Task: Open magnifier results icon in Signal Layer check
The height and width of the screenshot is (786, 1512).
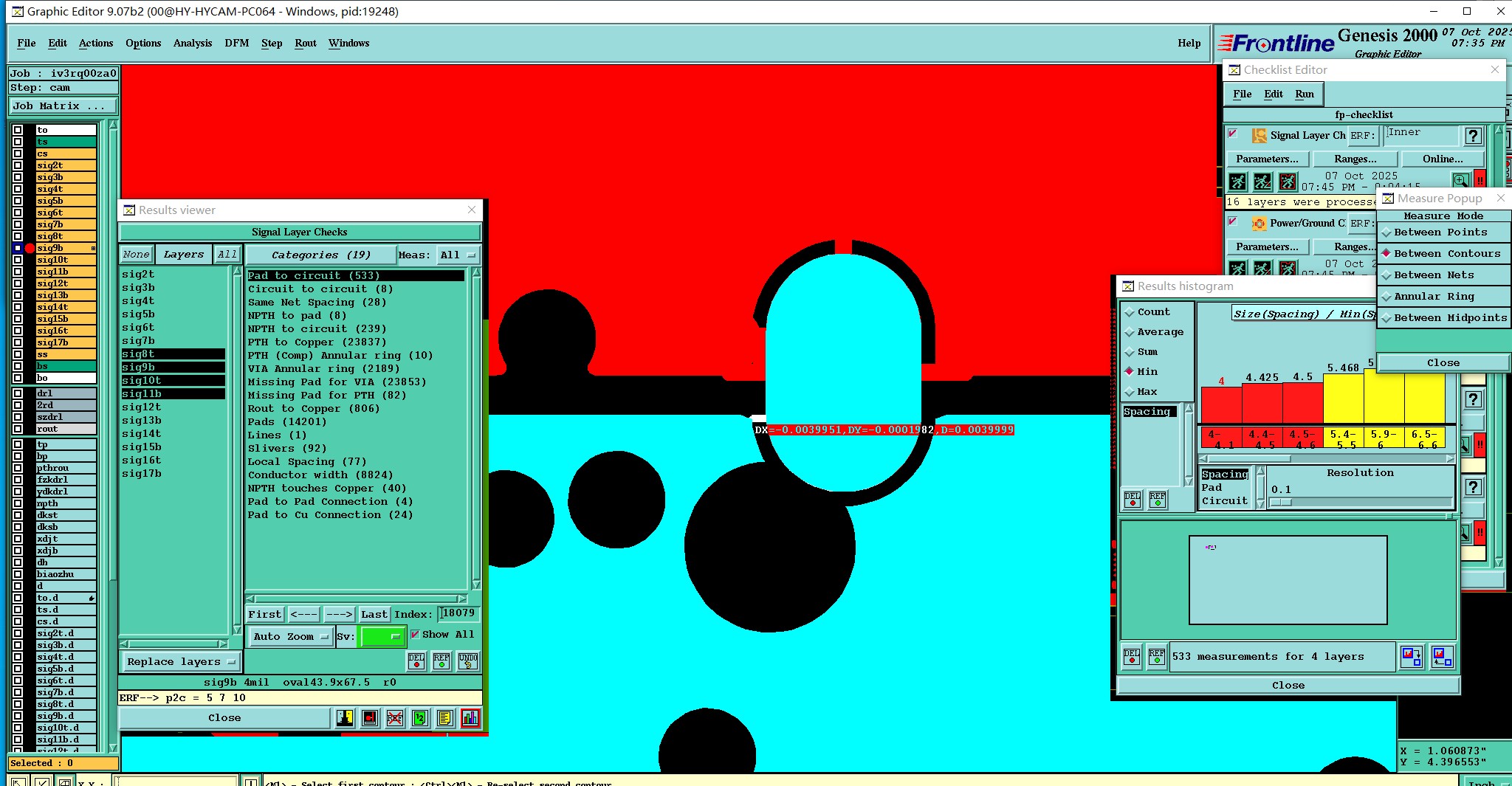Action: 1460,181
